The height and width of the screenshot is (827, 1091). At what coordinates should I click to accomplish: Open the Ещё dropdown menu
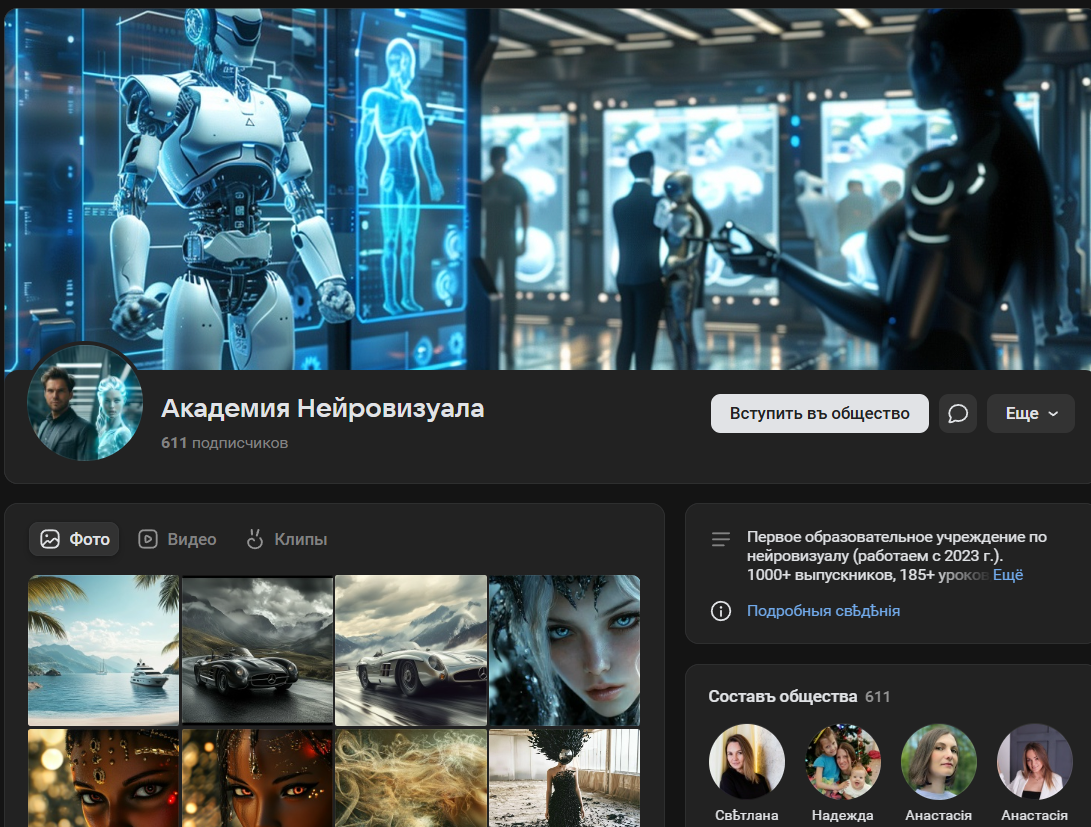tap(1030, 413)
